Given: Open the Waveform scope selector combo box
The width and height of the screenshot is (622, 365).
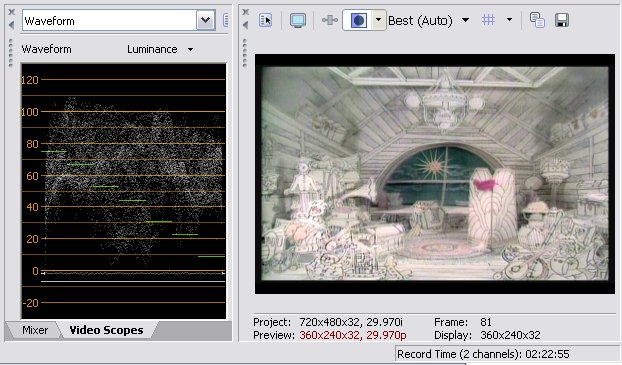Looking at the screenshot, I should (119, 21).
